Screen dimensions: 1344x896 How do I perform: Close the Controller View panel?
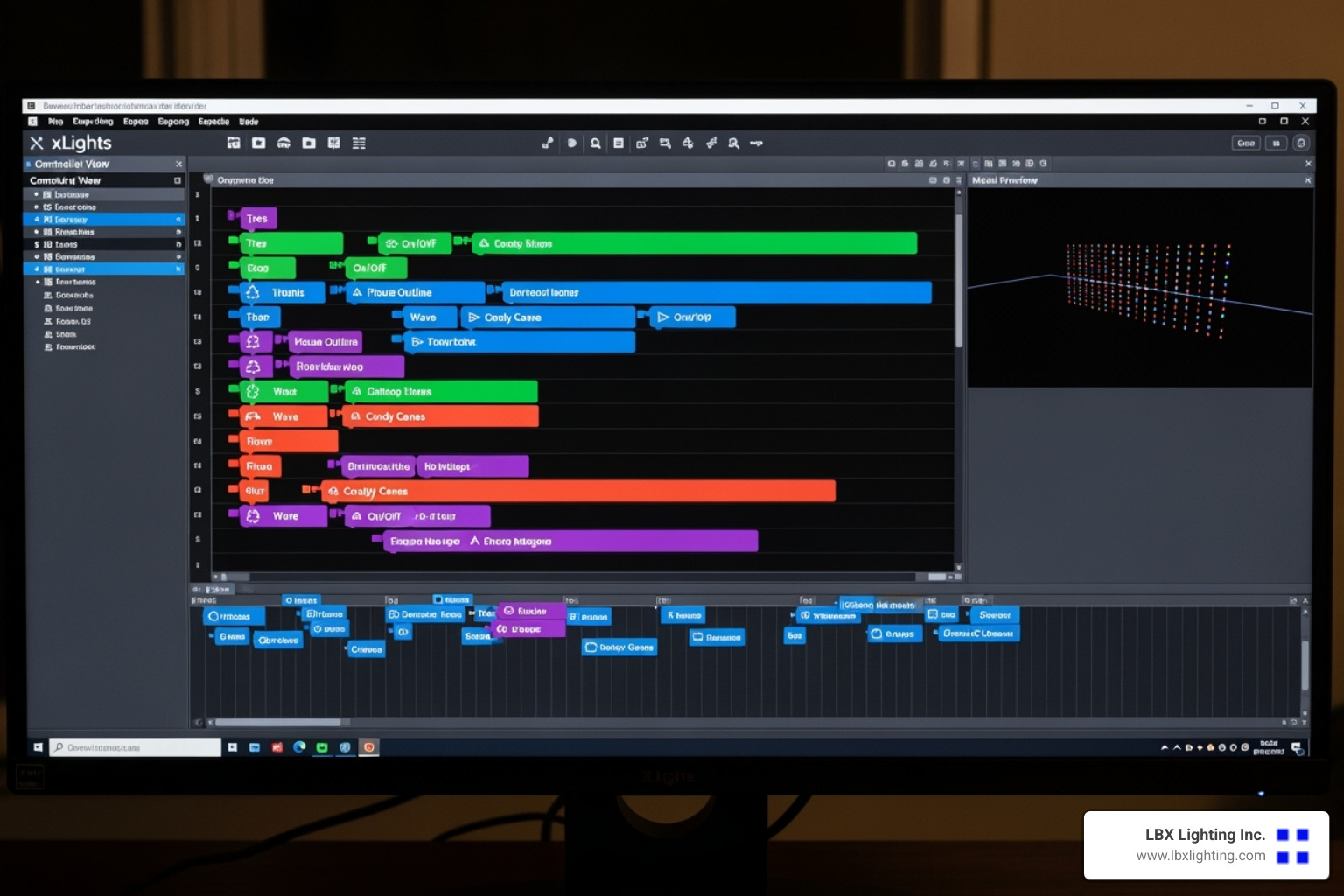pyautogui.click(x=179, y=164)
